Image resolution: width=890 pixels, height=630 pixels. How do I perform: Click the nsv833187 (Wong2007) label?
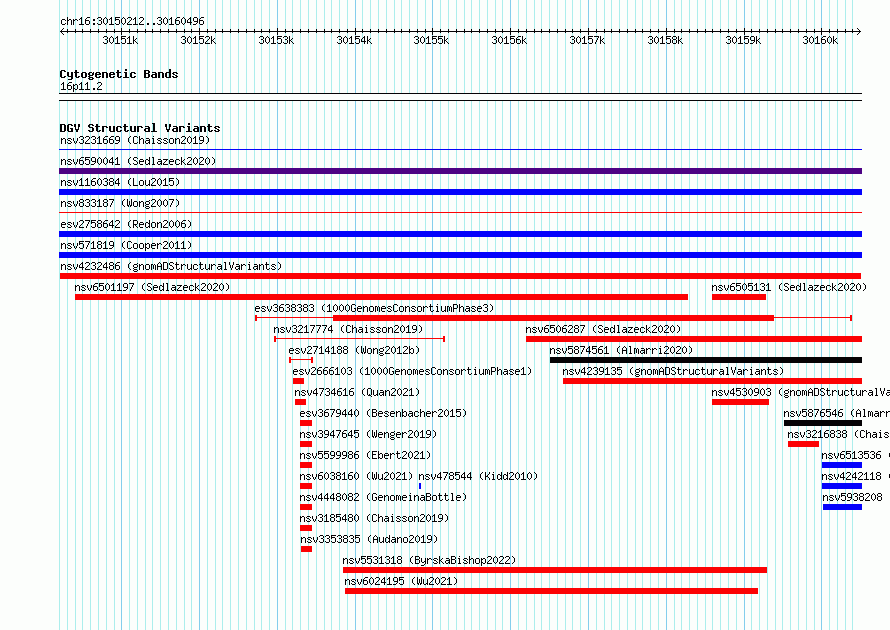[x=120, y=203]
